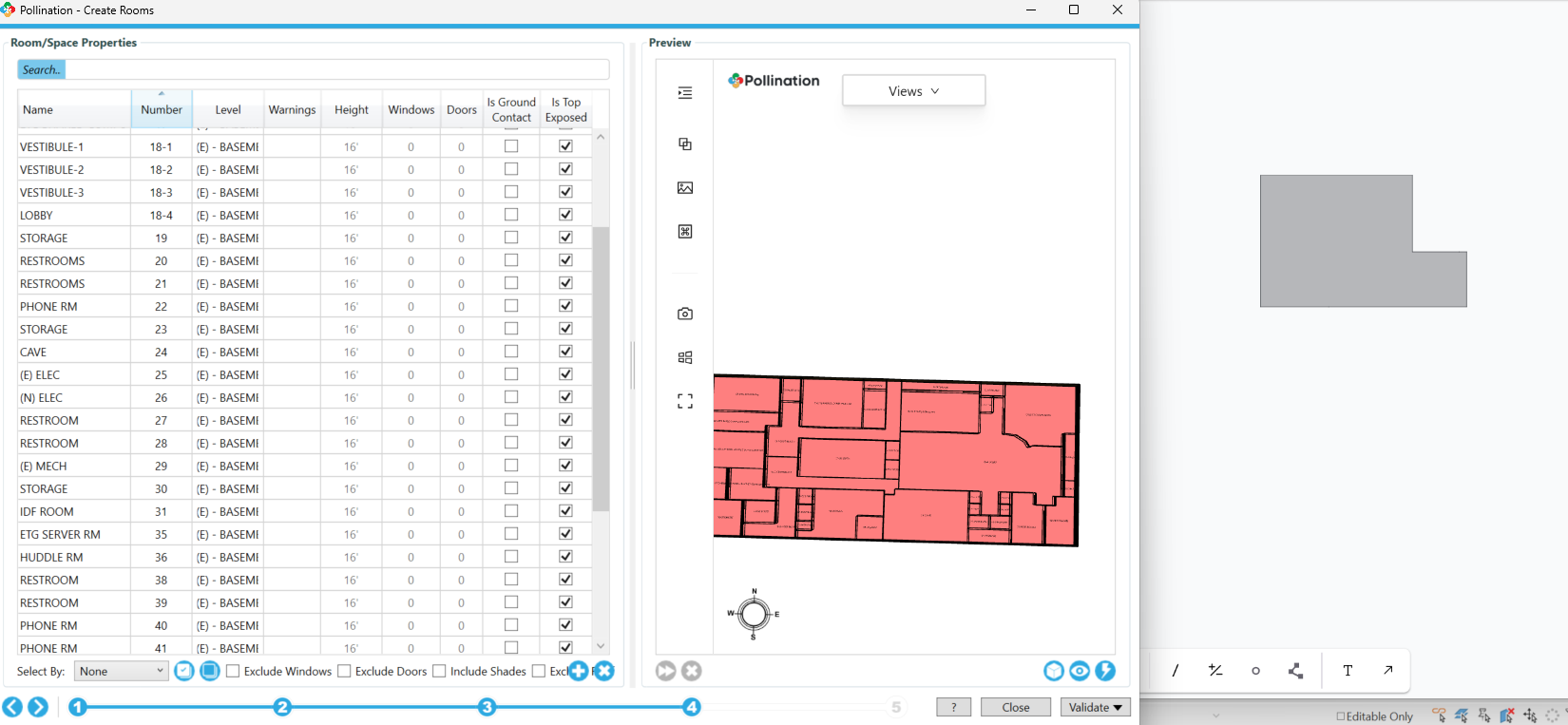The width and height of the screenshot is (1568, 725).
Task: Enter fullscreen with the preview corner-brackets icon
Action: 685,401
